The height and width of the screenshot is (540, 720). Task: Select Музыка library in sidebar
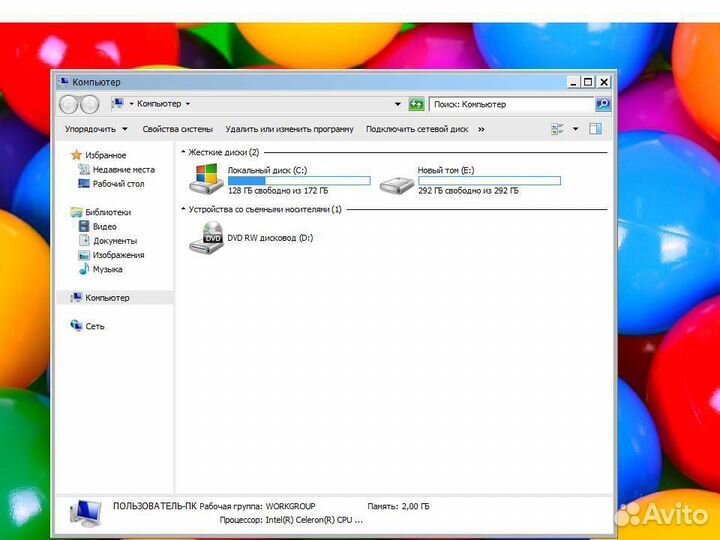point(107,269)
